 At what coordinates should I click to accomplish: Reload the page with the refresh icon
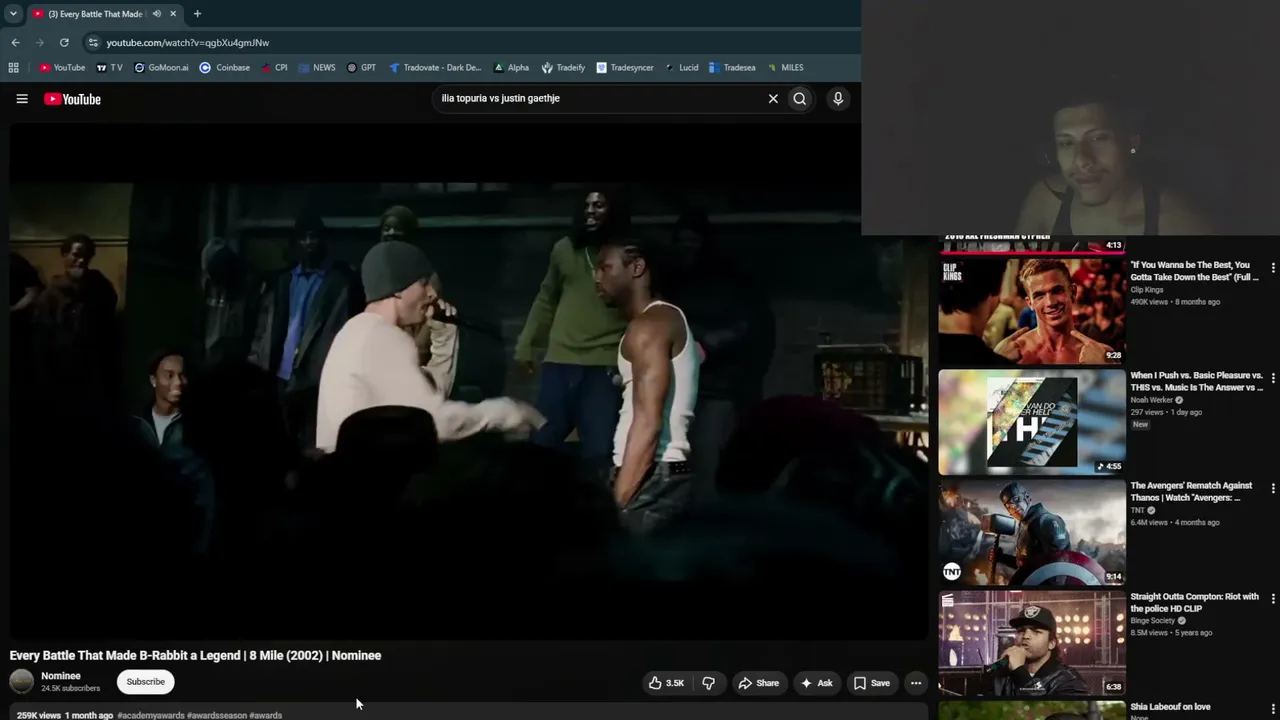click(x=64, y=43)
